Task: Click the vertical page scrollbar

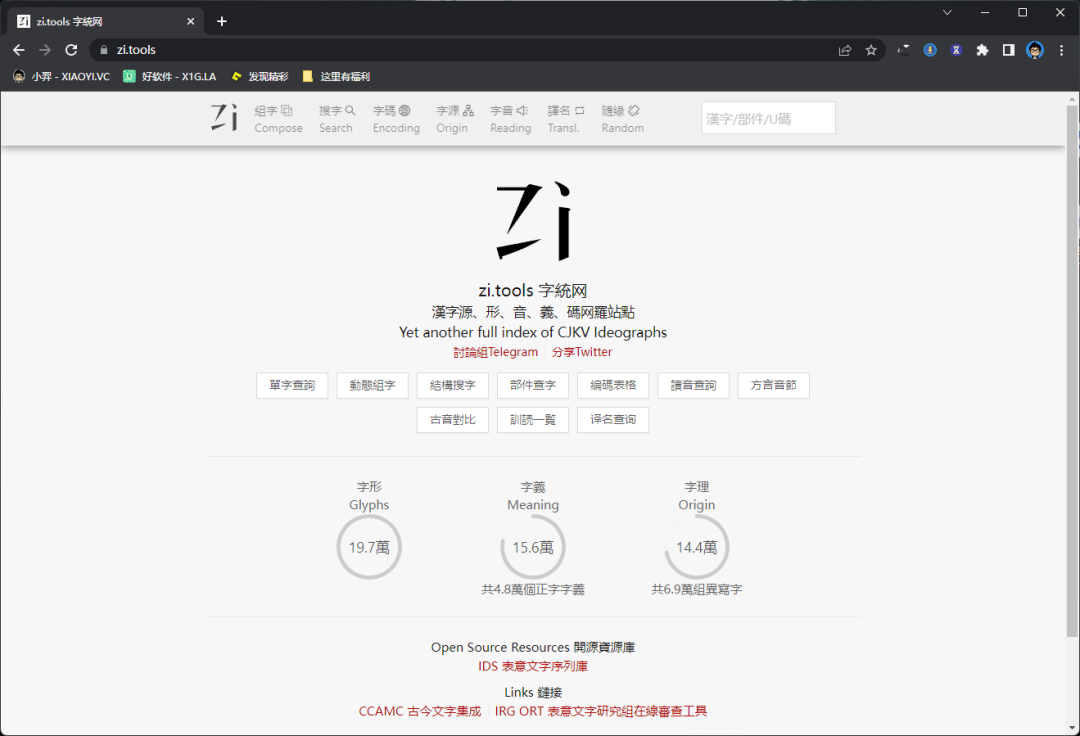Action: (1072, 370)
